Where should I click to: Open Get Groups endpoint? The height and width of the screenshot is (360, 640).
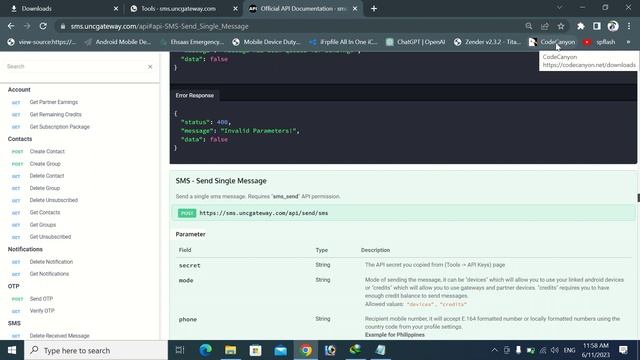(x=42, y=225)
